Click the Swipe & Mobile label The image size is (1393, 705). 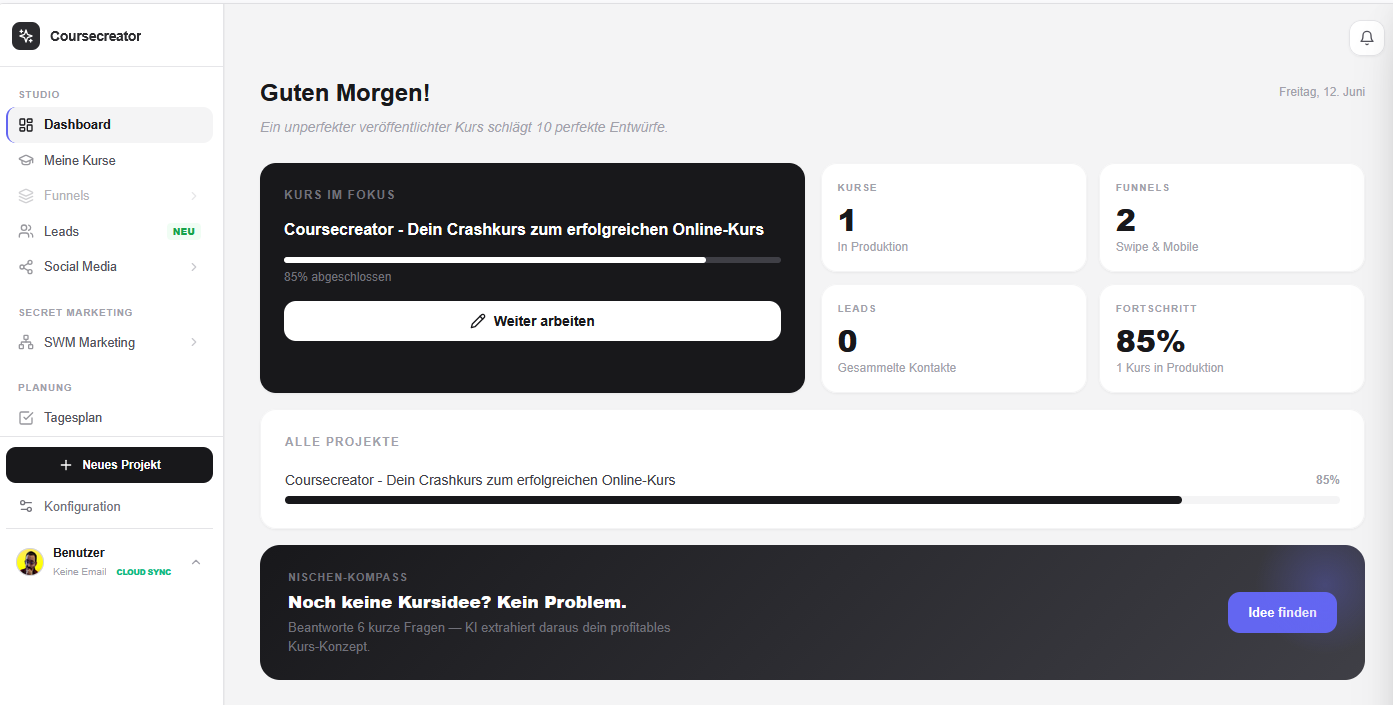coord(1157,247)
